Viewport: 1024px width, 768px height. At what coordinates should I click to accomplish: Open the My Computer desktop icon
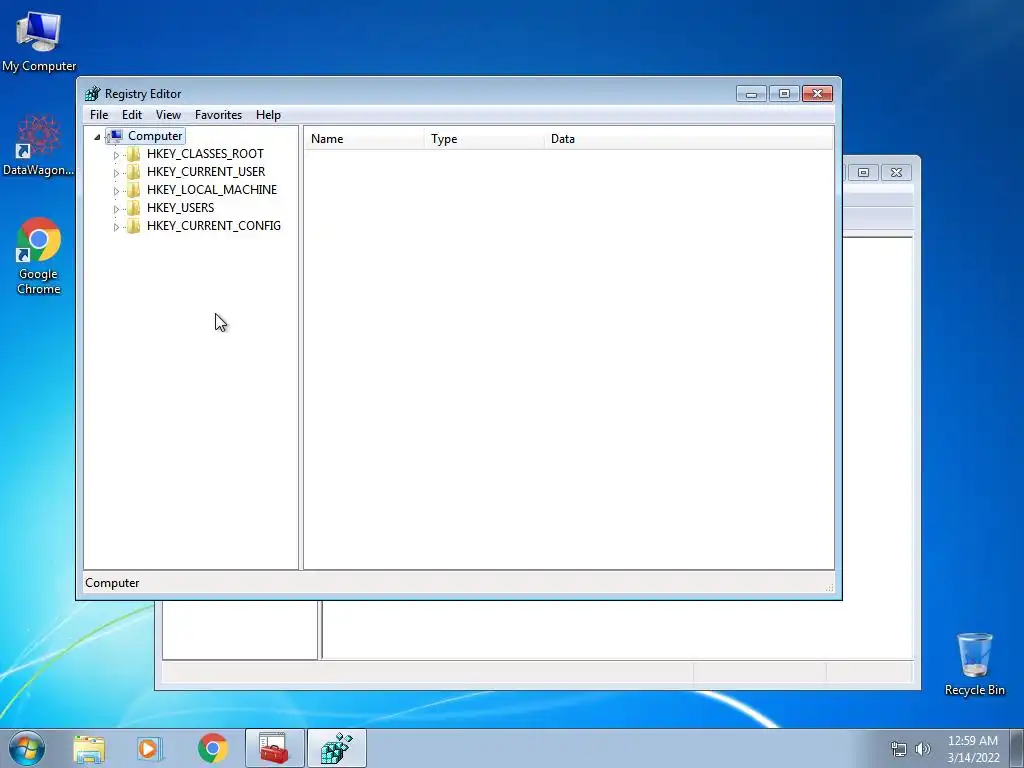tap(39, 40)
